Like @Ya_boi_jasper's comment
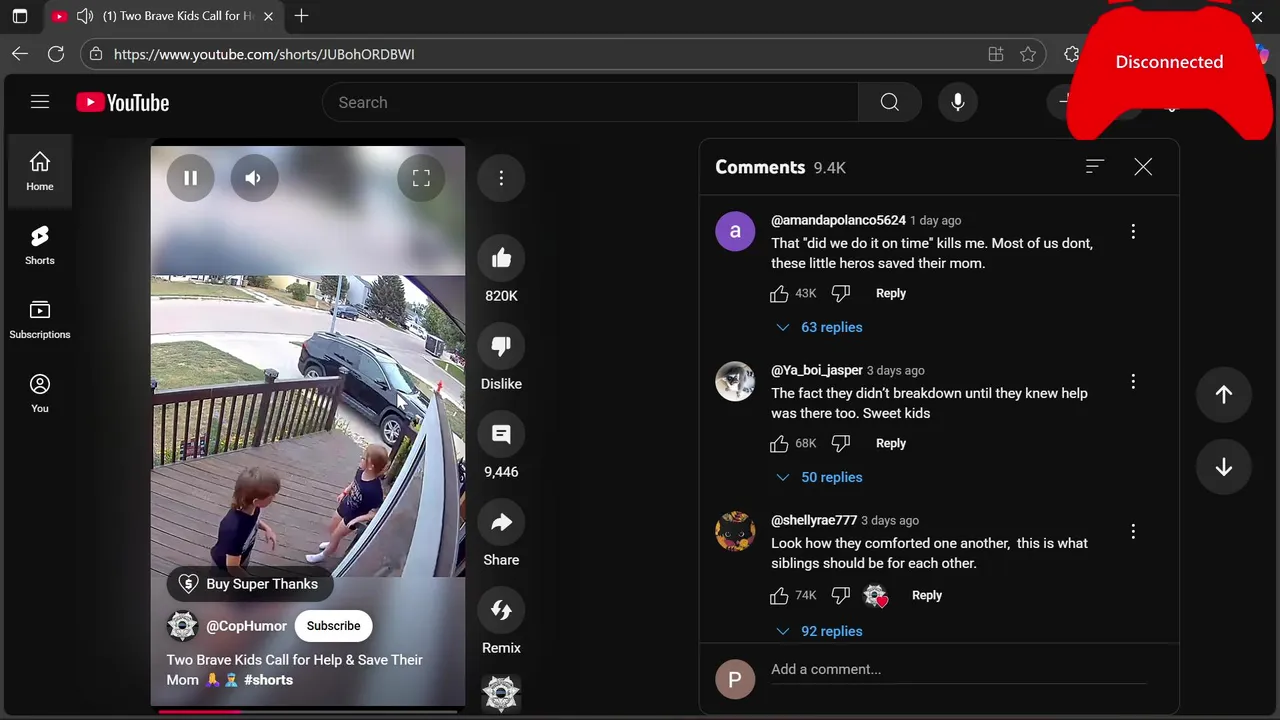The image size is (1280, 720). coord(779,443)
